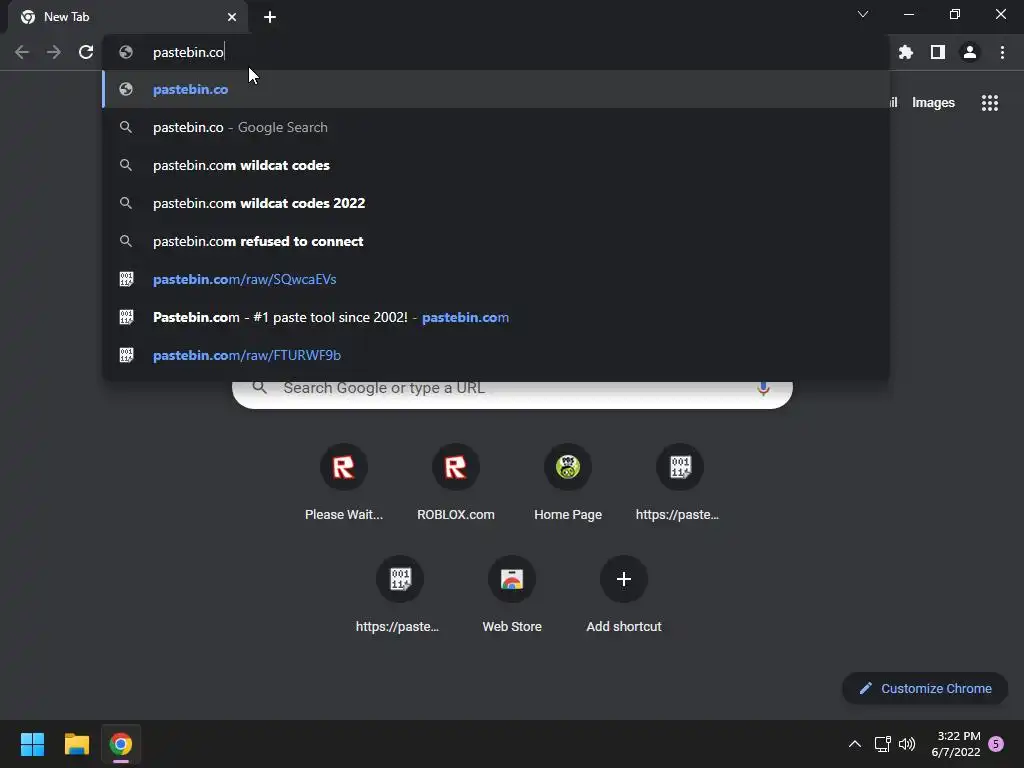Open the top-row https://paste... shortcut
Screen dimensions: 1024x768
[680, 482]
